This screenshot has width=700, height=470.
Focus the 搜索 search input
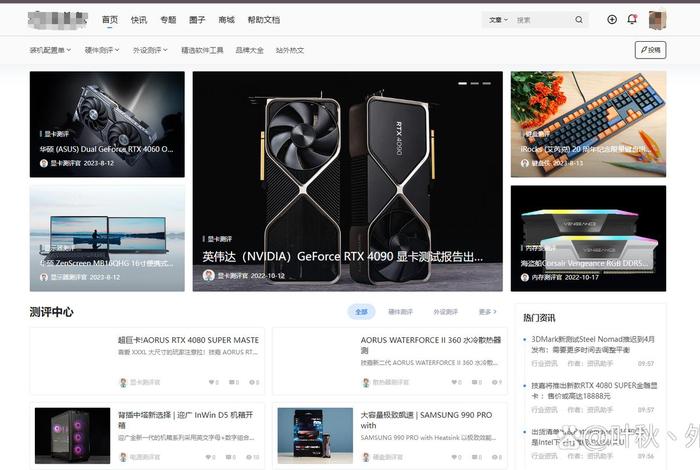[x=542, y=20]
